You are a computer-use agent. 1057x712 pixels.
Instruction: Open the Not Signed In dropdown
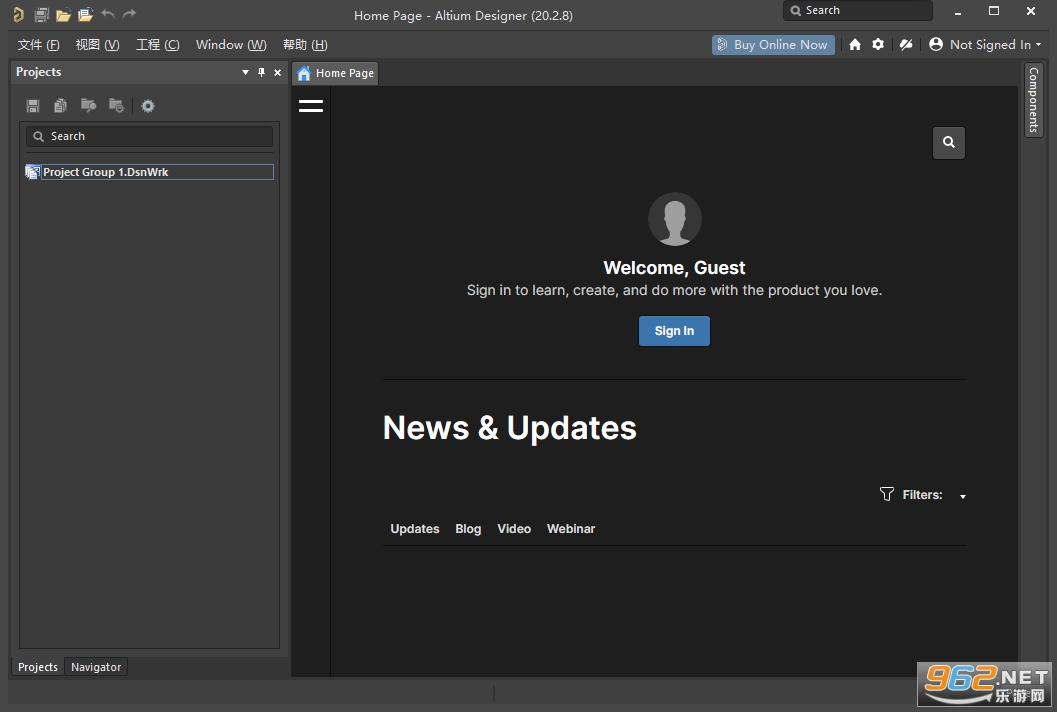(985, 44)
